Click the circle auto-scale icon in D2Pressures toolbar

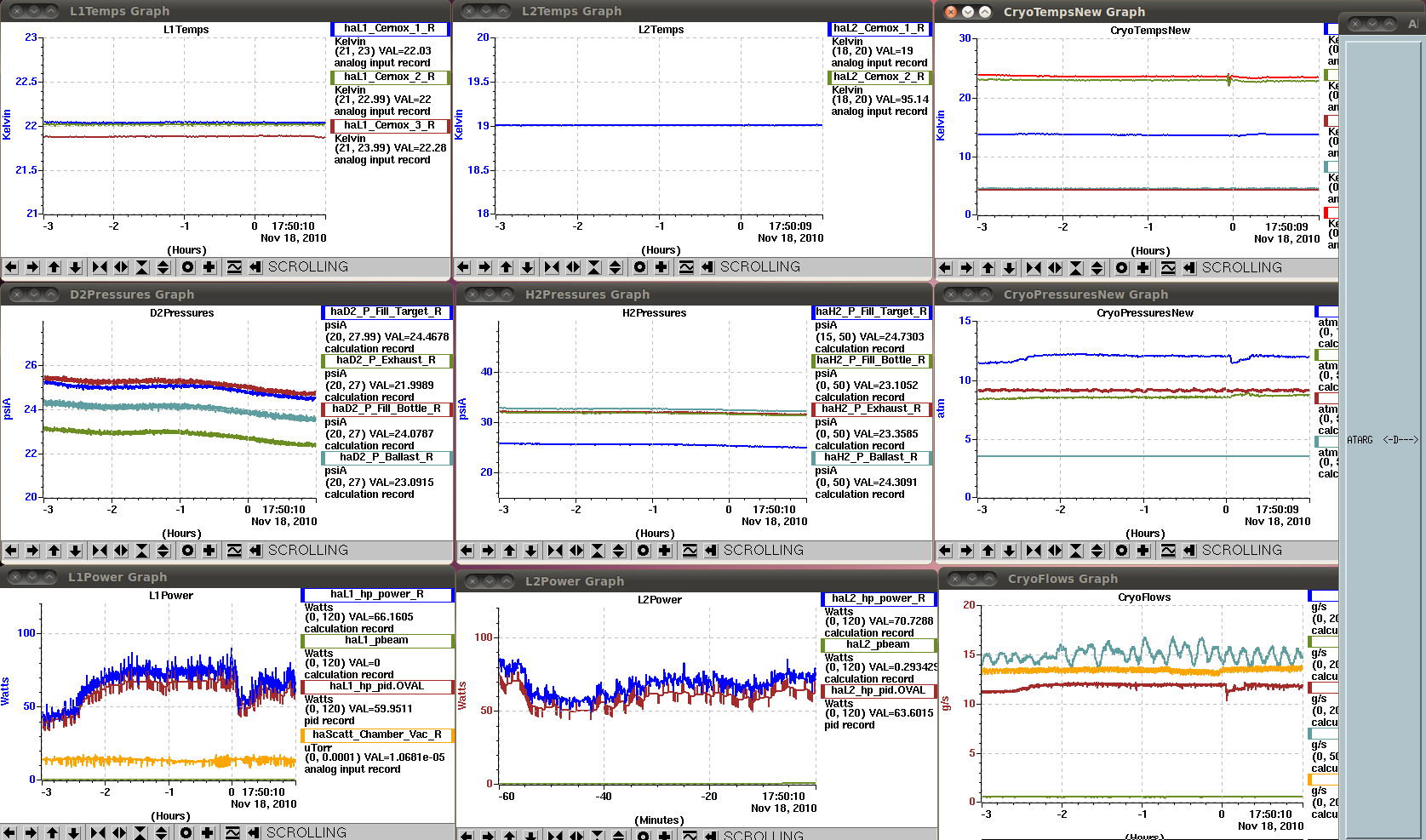(188, 551)
